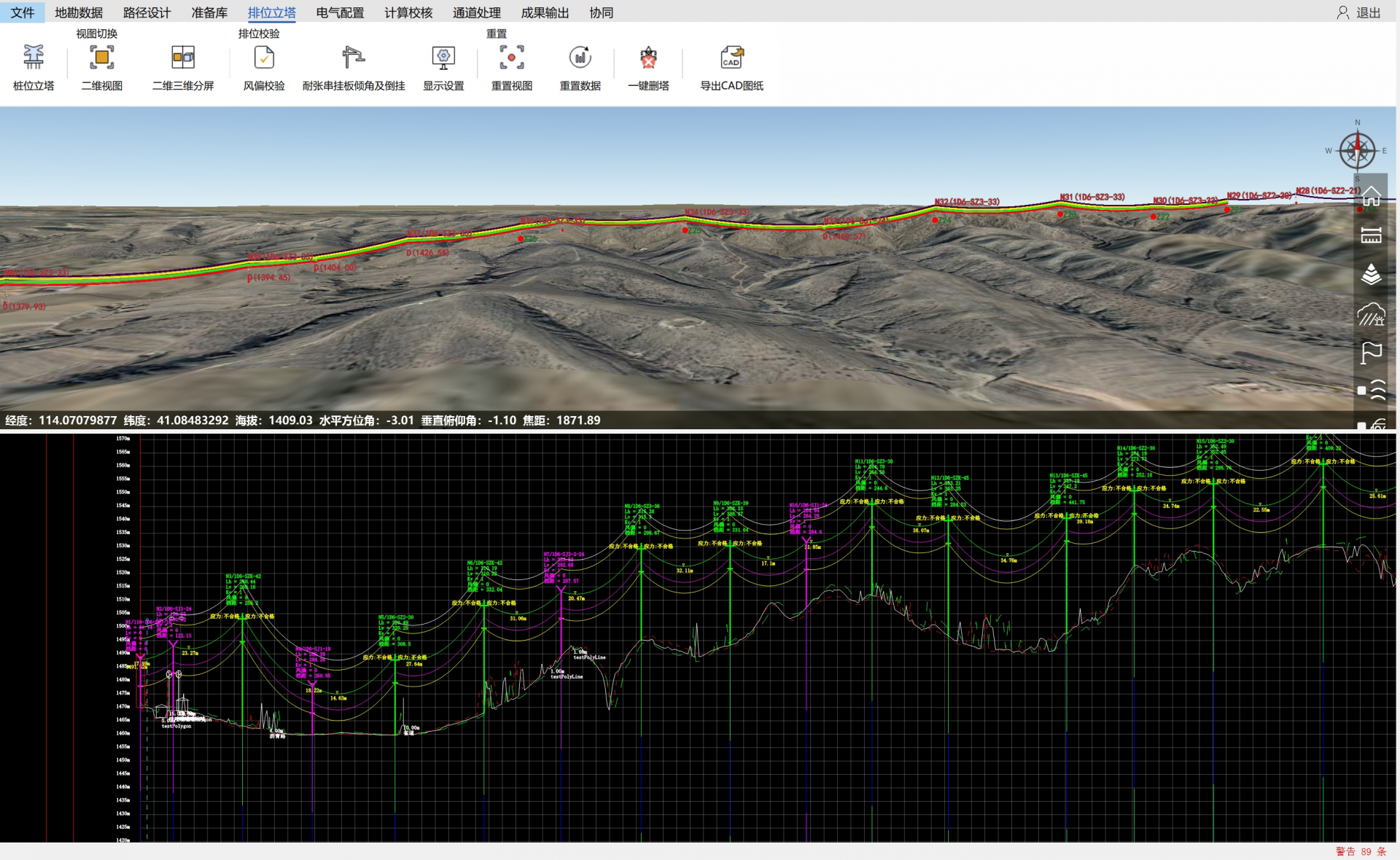Open 二维三维分屏 split-screen view
The height and width of the screenshot is (860, 1400).
183,58
